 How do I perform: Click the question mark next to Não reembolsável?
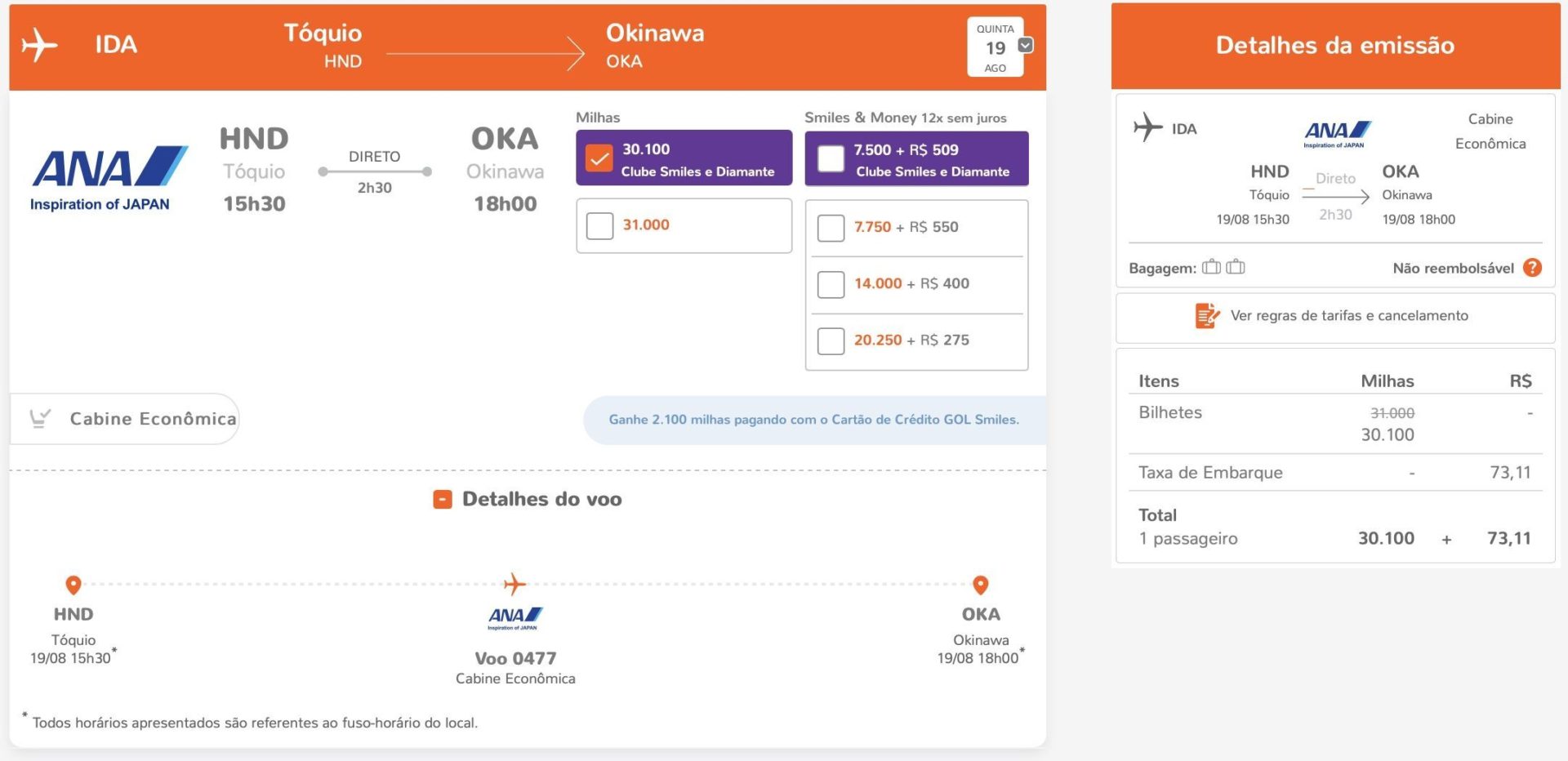point(1533,268)
